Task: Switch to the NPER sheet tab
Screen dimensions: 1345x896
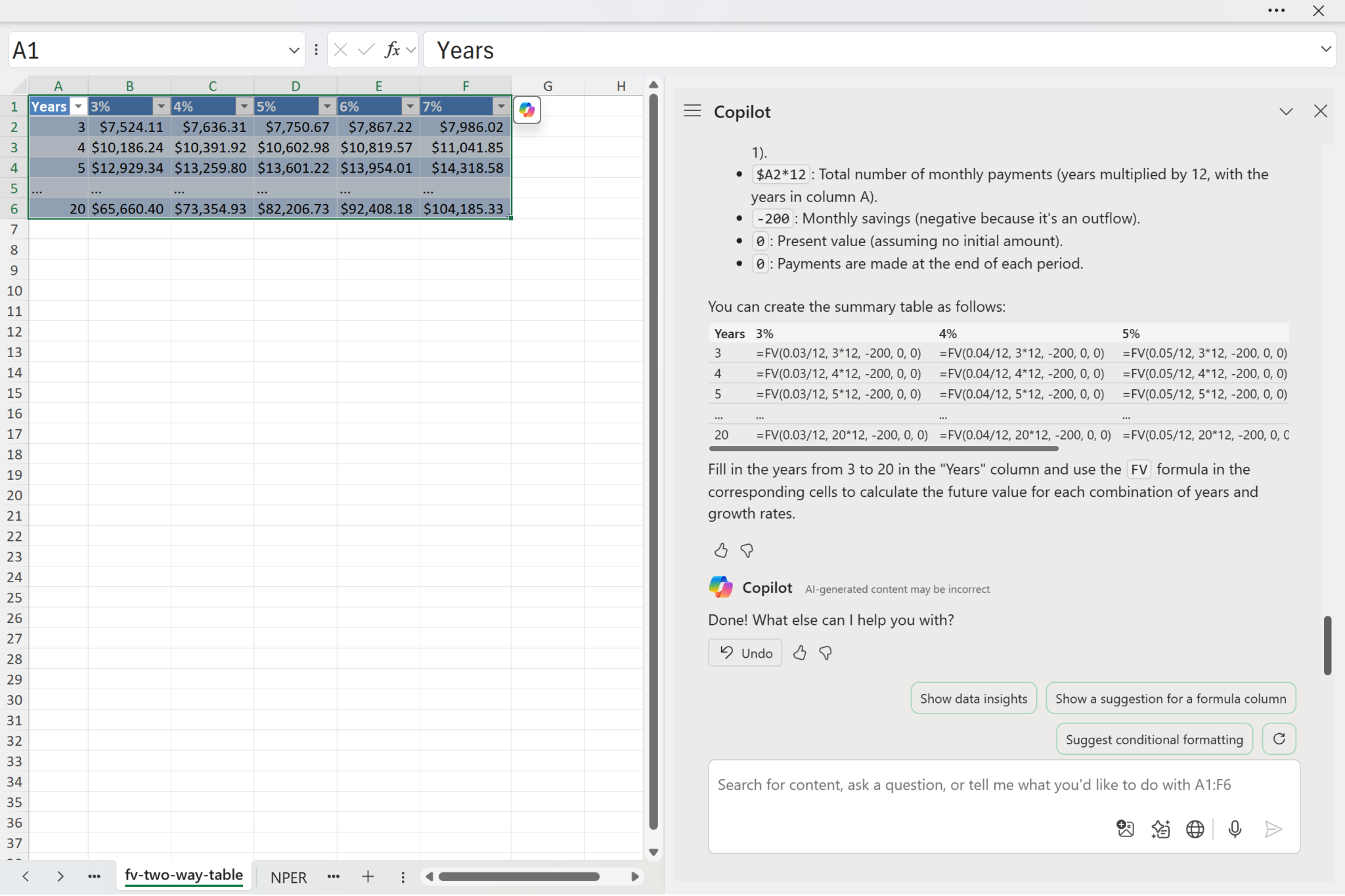Action: pos(288,877)
